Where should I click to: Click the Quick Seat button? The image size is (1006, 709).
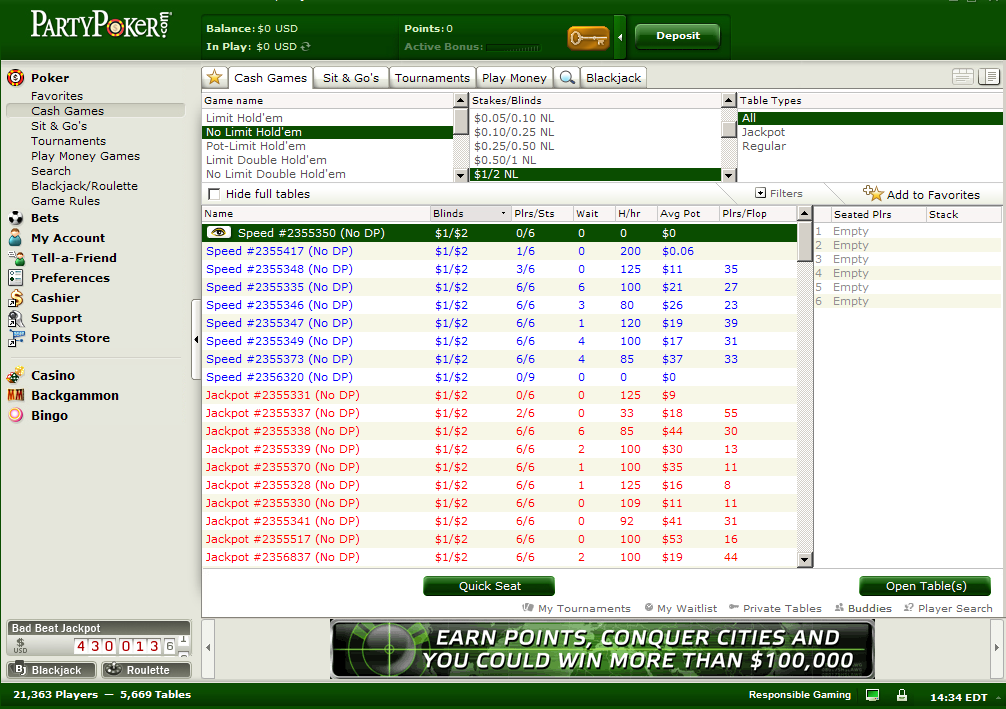490,586
